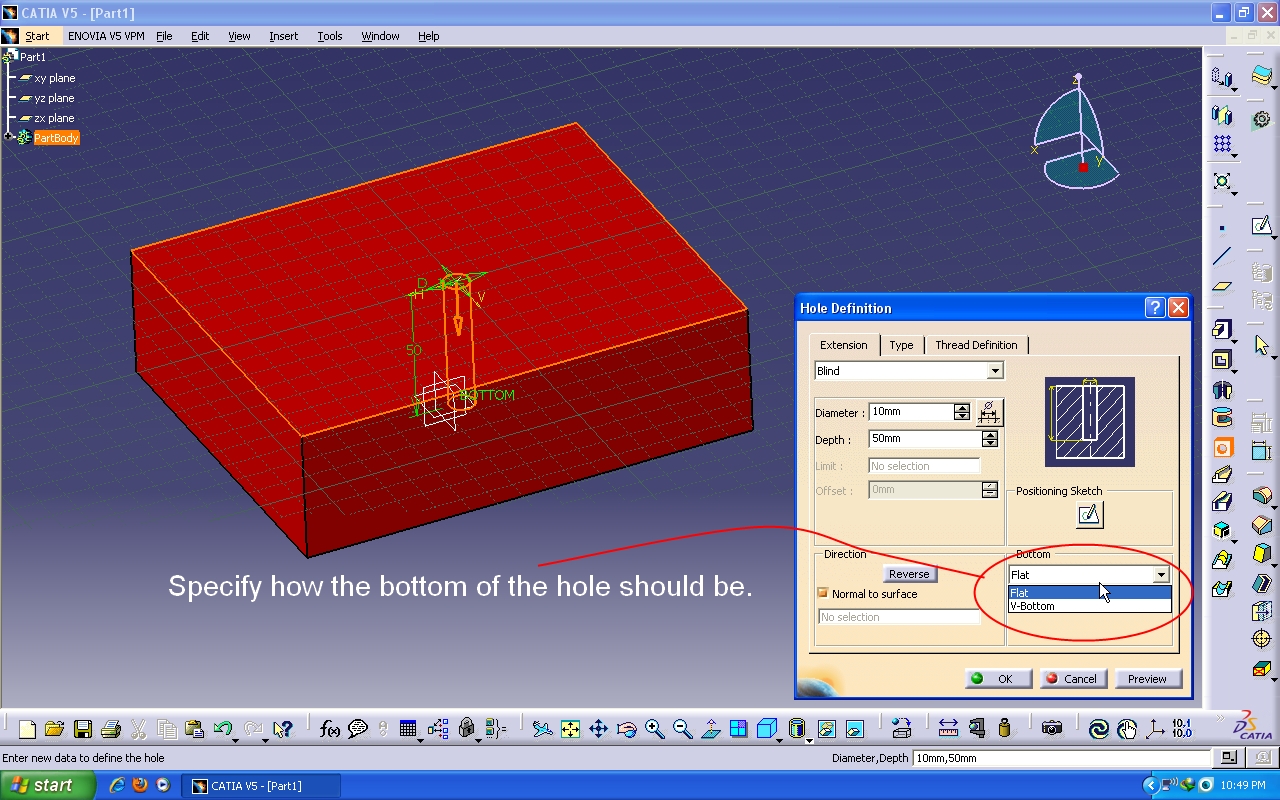Click the Cancel button

pyautogui.click(x=1074, y=678)
